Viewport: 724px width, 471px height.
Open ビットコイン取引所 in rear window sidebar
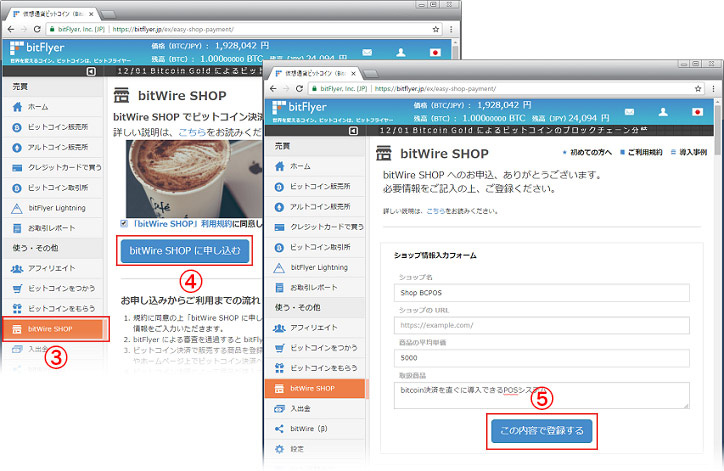[53, 188]
